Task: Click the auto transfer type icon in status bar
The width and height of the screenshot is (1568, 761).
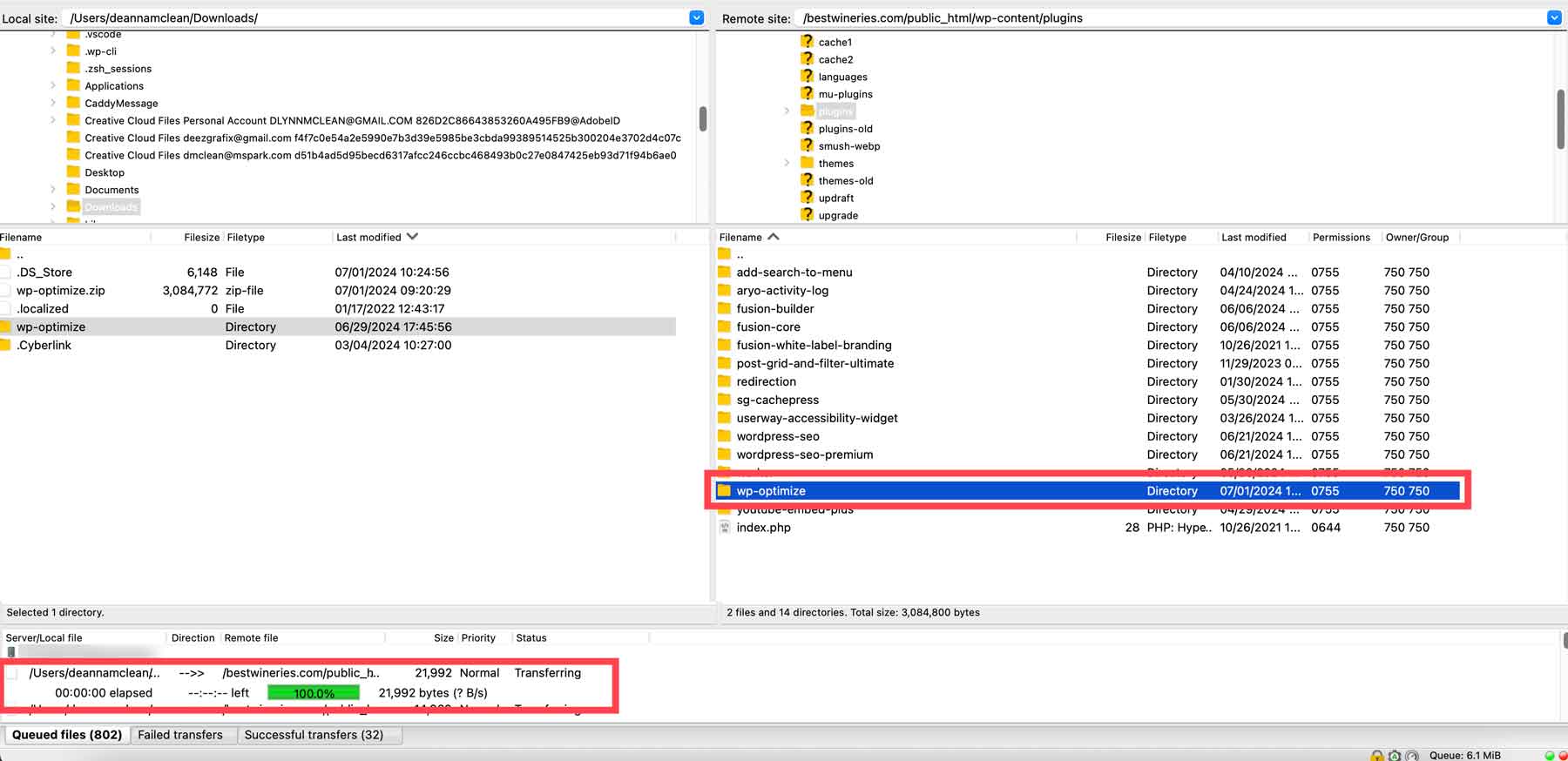Action: (1395, 756)
